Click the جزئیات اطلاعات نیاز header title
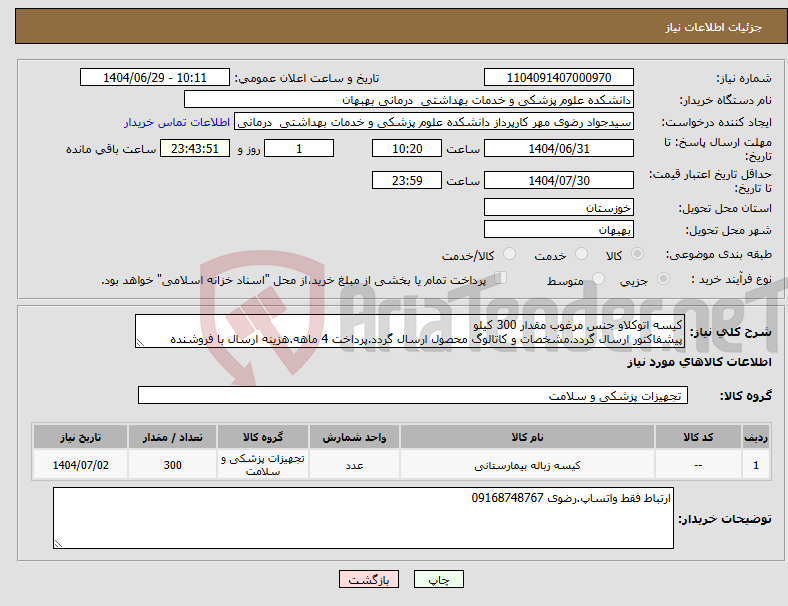 point(714,27)
